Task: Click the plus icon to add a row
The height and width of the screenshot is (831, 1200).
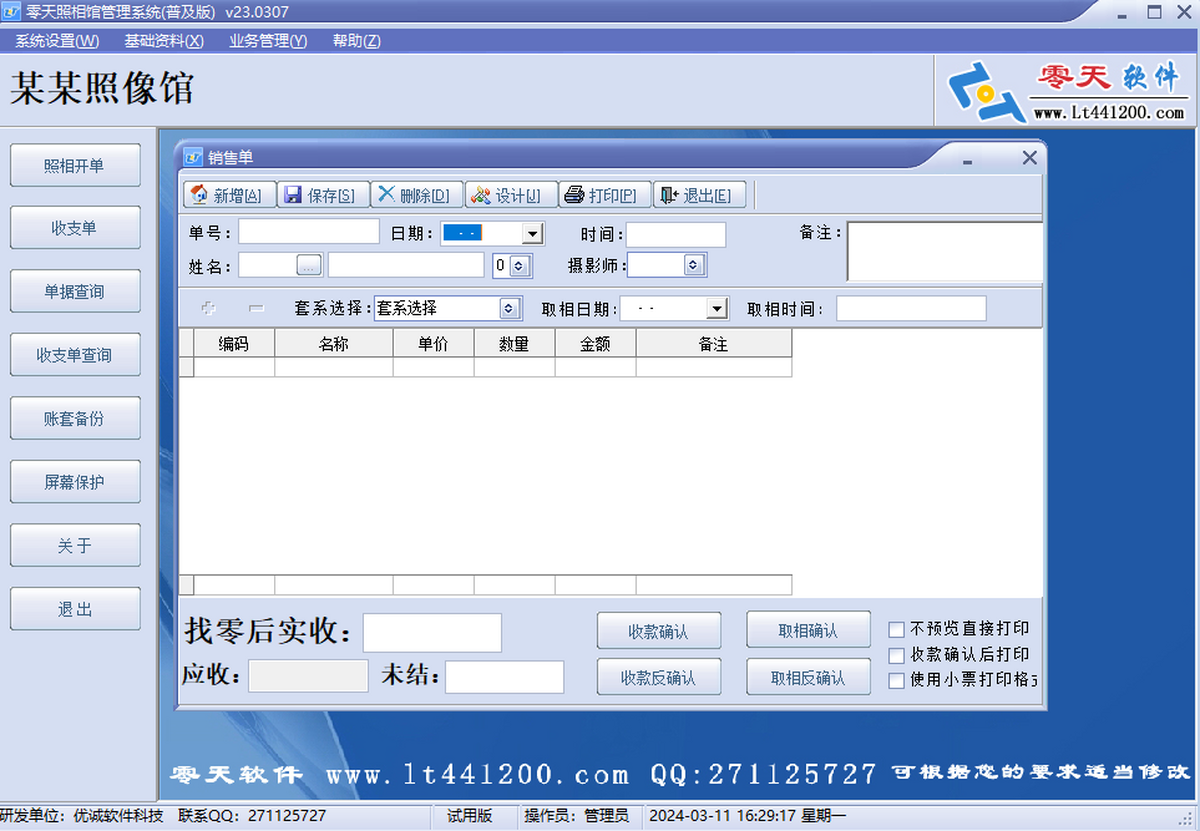Action: pyautogui.click(x=209, y=309)
